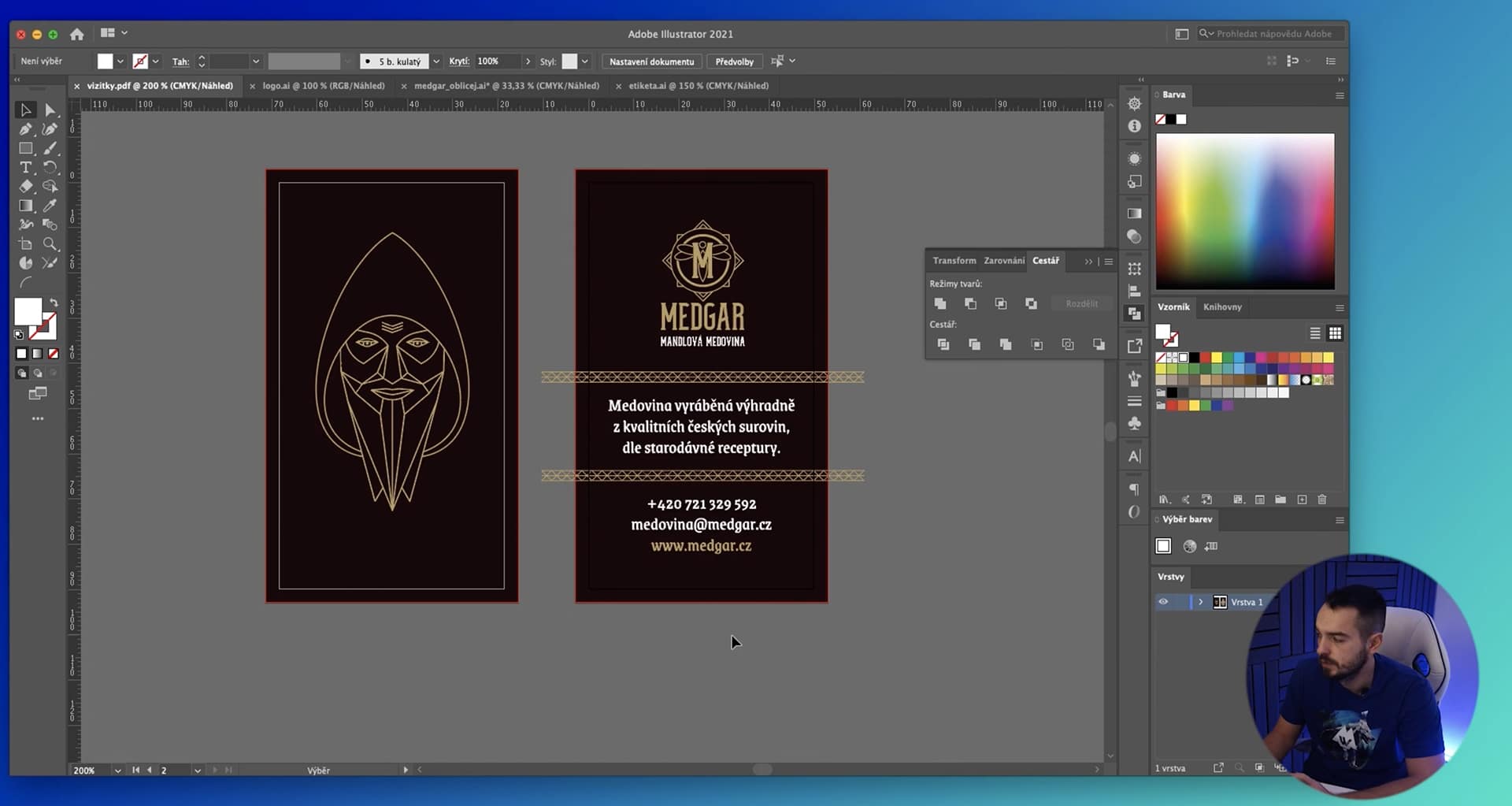Open fill color dropdown in control bar
Image resolution: width=1512 pixels, height=806 pixels.
[x=120, y=61]
